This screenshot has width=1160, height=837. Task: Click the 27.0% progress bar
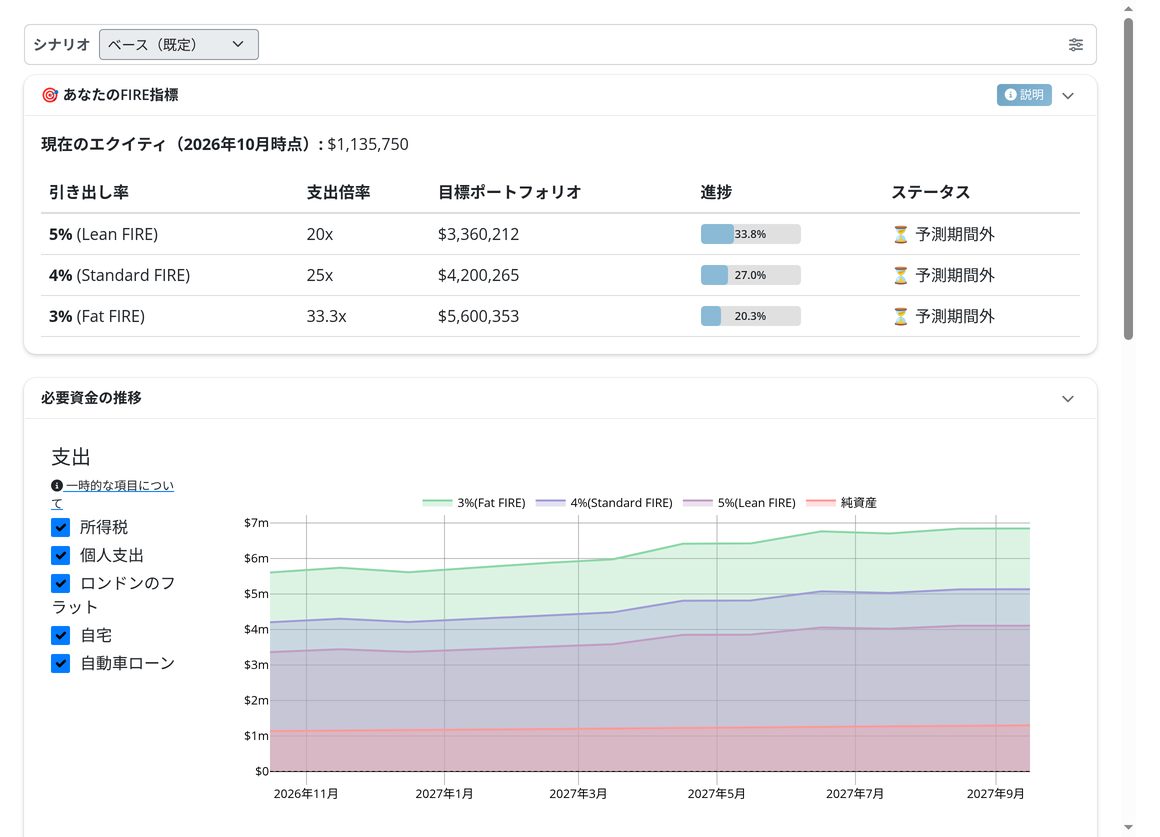point(751,275)
